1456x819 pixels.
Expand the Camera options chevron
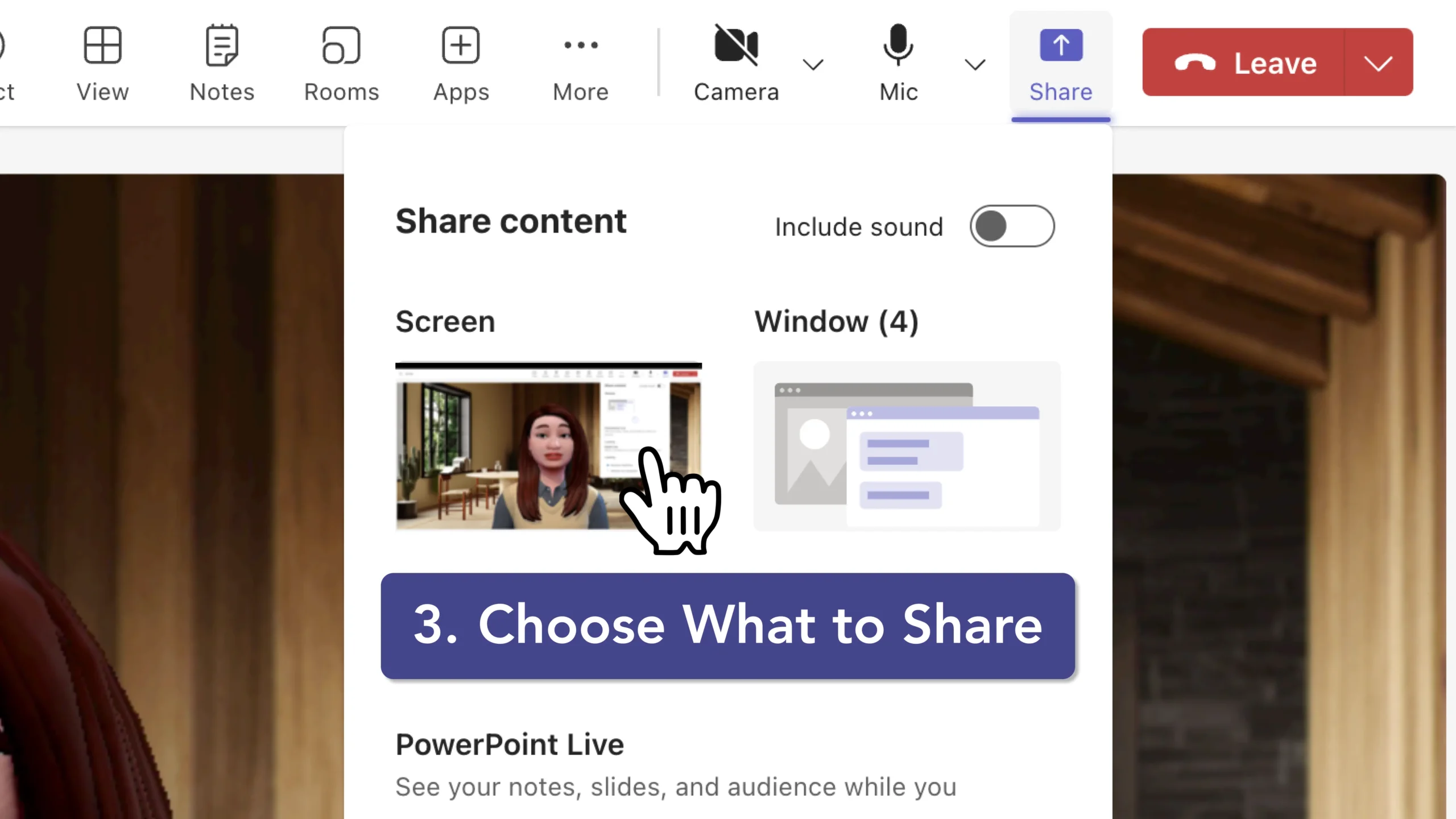[813, 65]
